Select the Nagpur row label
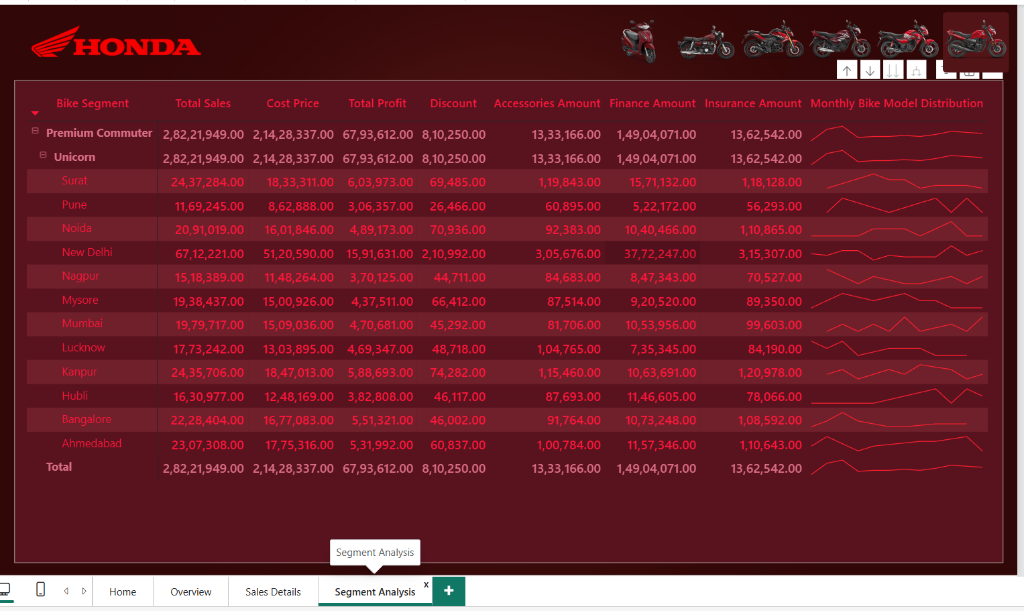This screenshot has width=1024, height=611. pyautogui.click(x=80, y=276)
